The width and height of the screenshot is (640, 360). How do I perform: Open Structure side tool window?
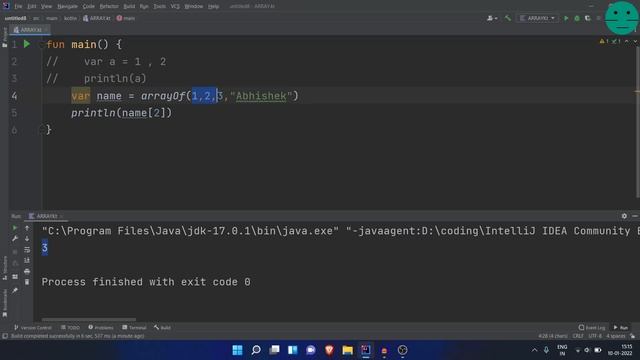click(x=4, y=268)
